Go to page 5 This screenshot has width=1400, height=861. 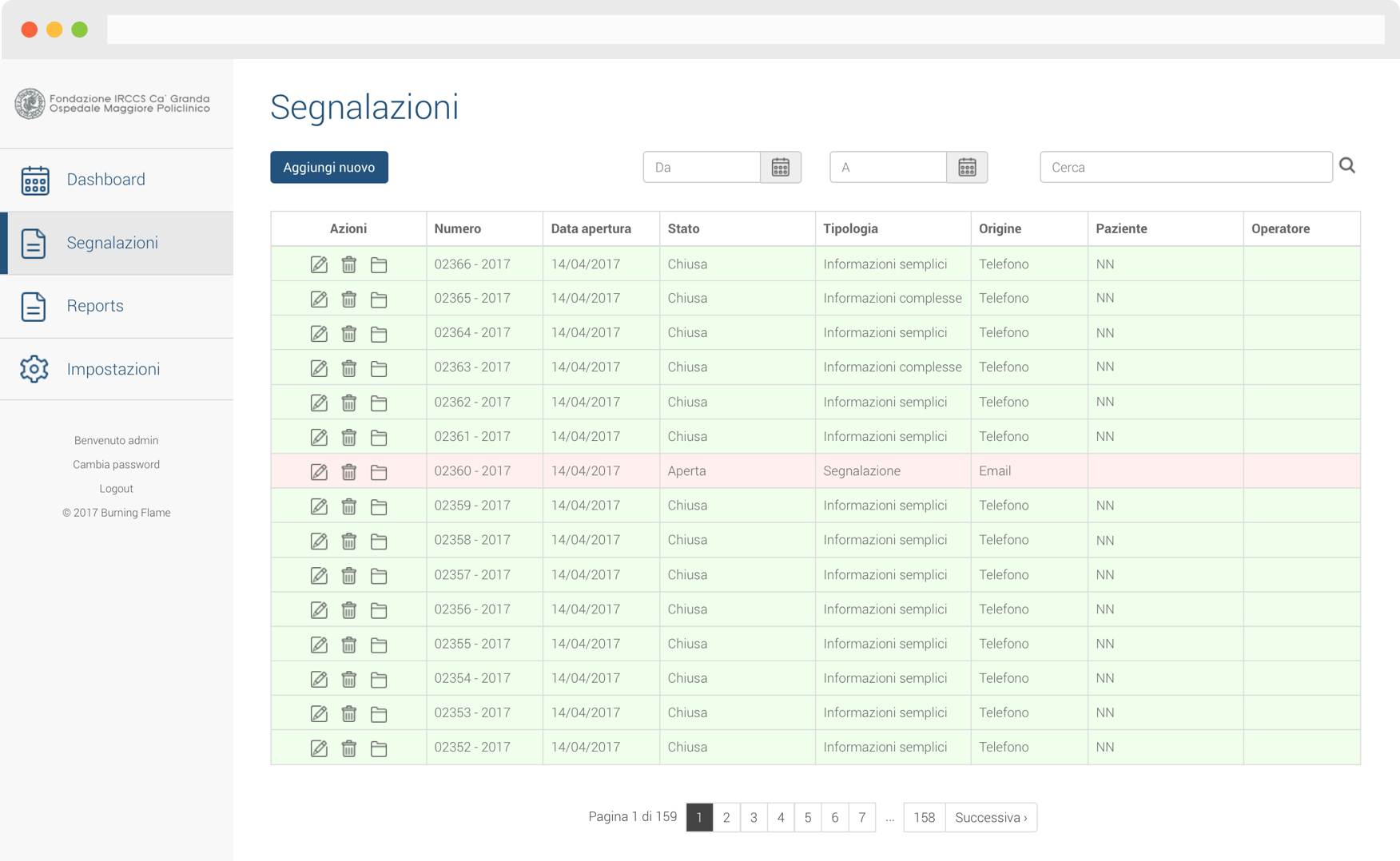point(808,817)
